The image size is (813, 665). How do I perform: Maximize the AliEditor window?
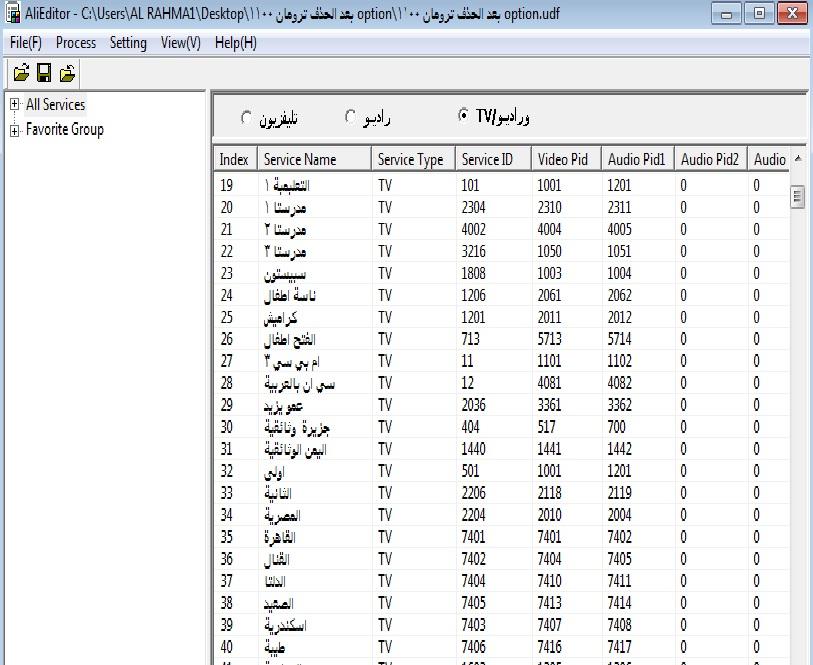coord(759,13)
